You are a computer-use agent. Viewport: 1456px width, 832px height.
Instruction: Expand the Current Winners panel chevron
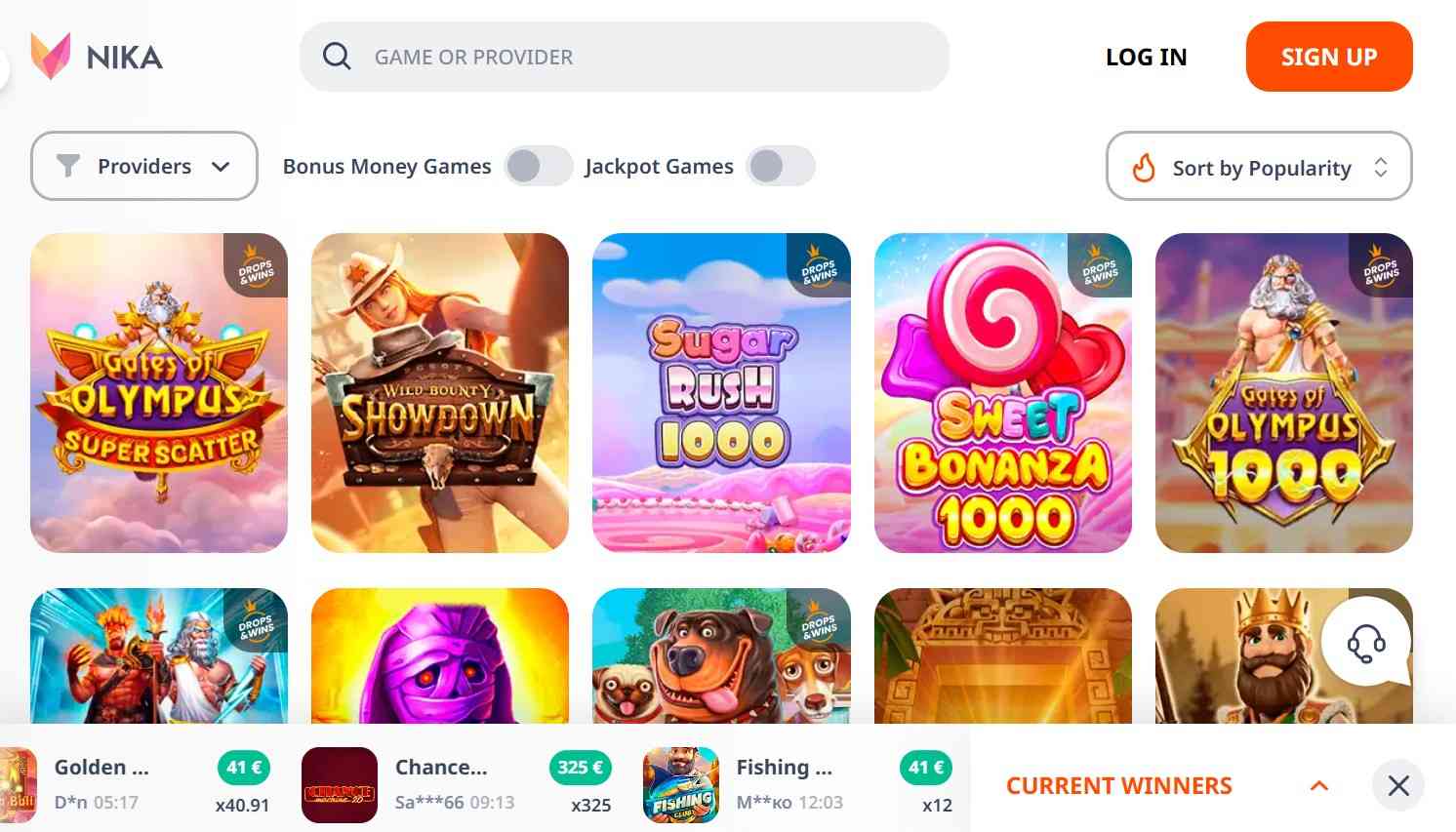click(1319, 785)
